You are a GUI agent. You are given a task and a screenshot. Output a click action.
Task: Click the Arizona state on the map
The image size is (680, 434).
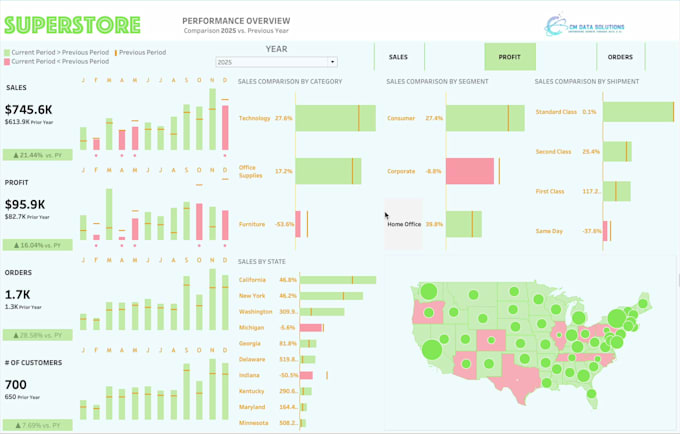(x=466, y=364)
